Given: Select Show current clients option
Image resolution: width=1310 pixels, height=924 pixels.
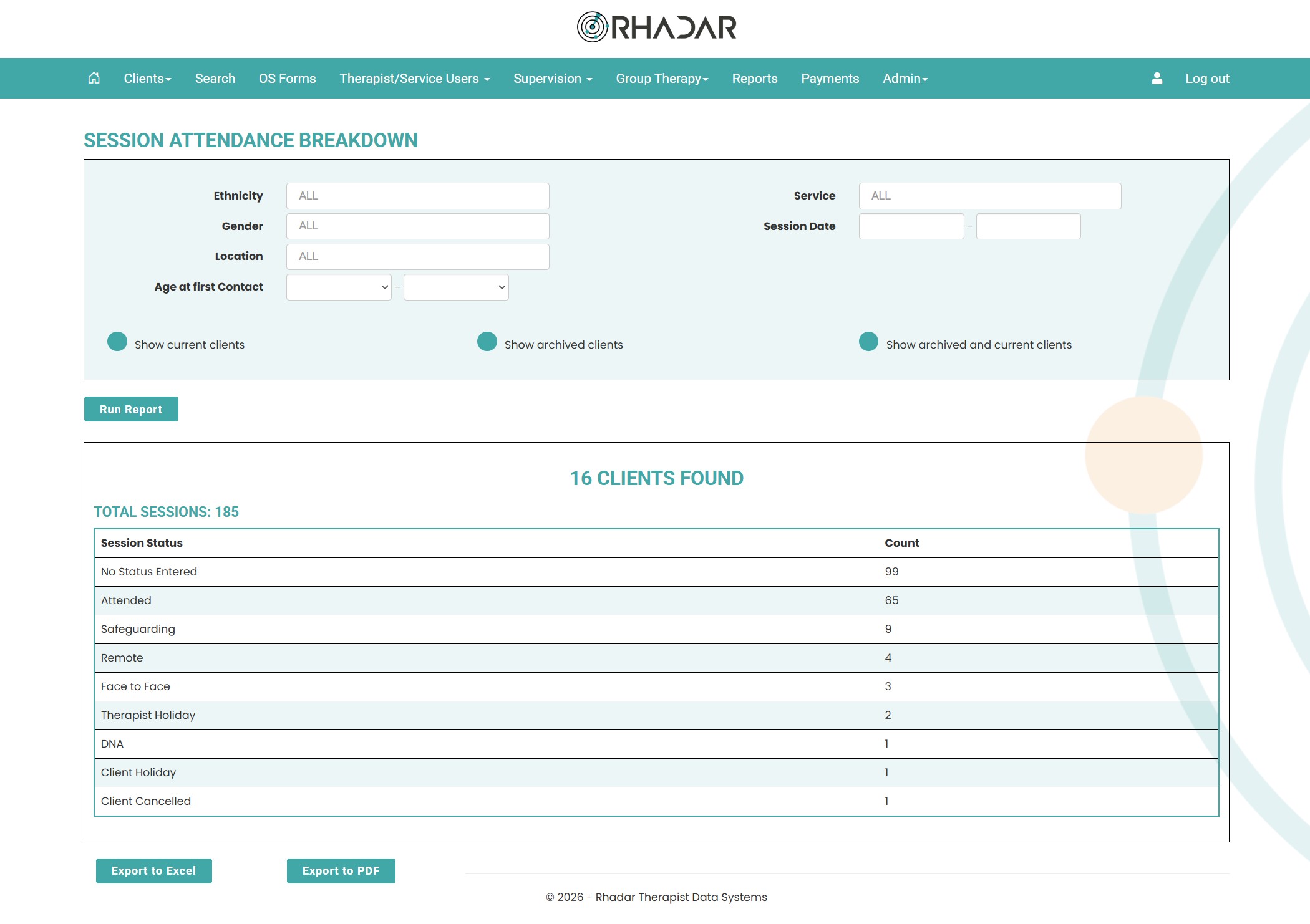Looking at the screenshot, I should click(117, 342).
